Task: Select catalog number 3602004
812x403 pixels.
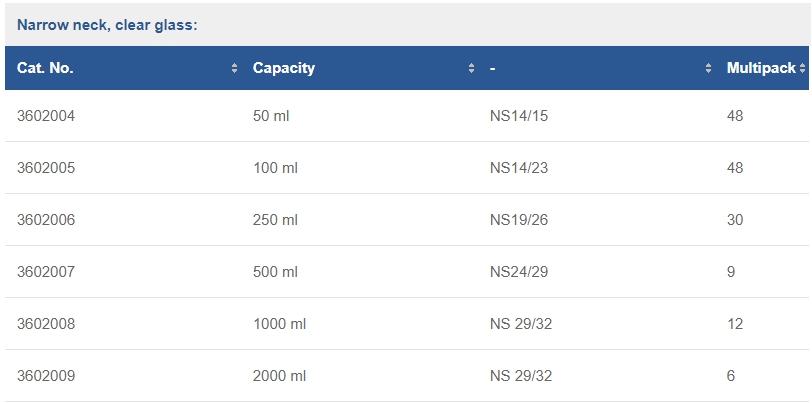Action: (x=46, y=116)
